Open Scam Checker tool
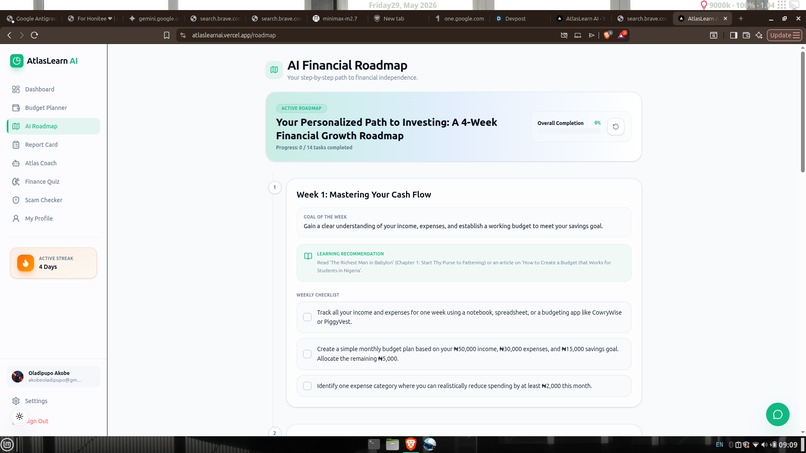Screen dimensions: 806x453 coord(53,200)
